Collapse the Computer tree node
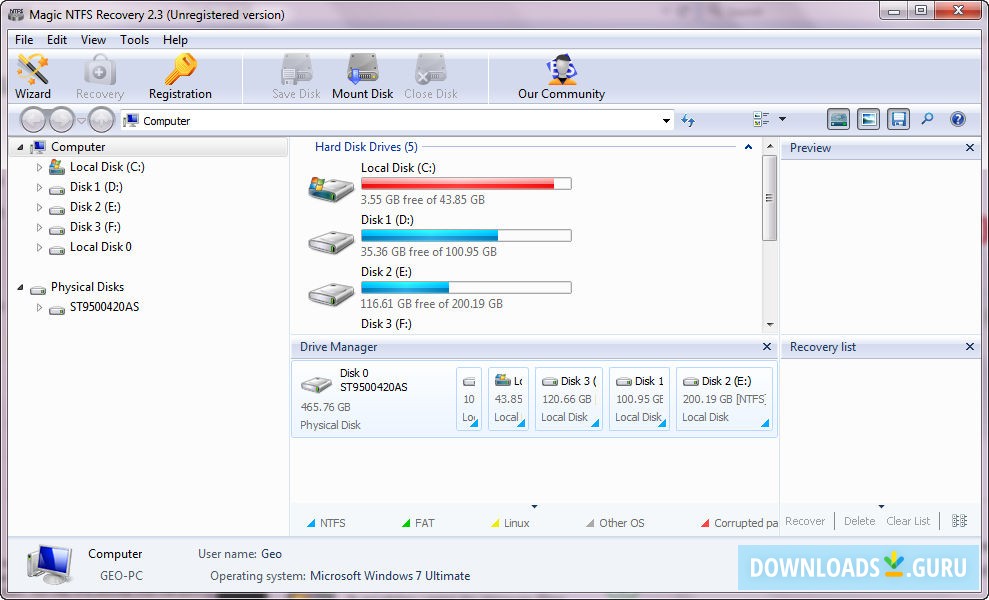Viewport: 989px width, 600px height. [x=20, y=148]
